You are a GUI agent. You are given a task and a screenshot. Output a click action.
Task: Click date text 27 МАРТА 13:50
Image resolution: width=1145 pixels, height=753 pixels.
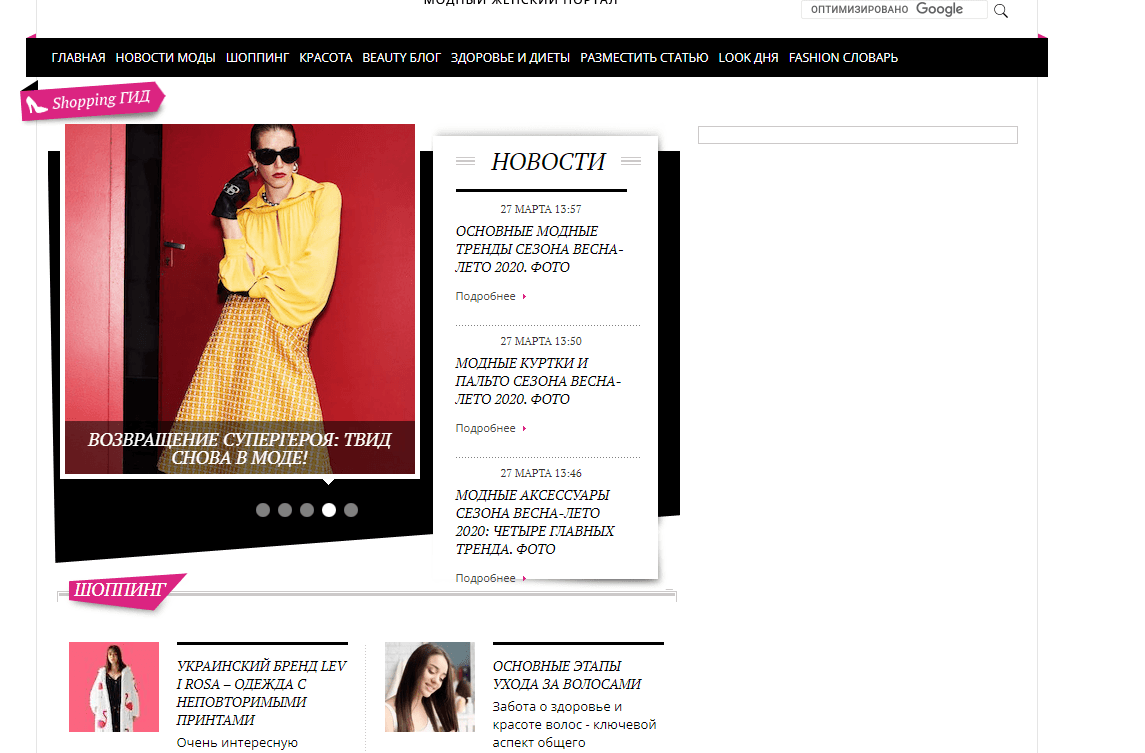[541, 342]
